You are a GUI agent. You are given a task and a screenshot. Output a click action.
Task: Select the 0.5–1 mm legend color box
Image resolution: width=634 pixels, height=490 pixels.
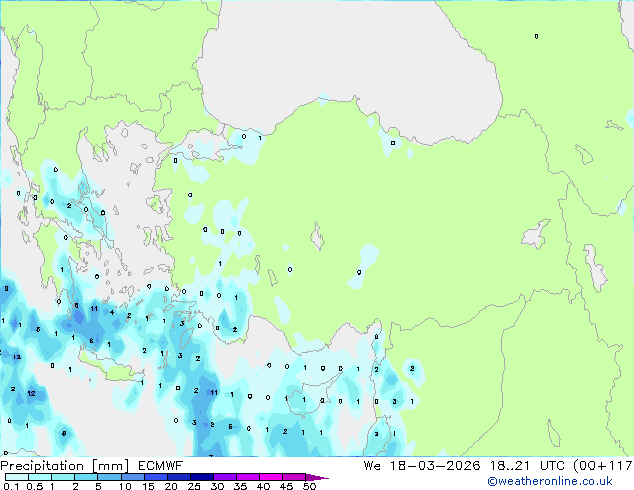(40, 477)
